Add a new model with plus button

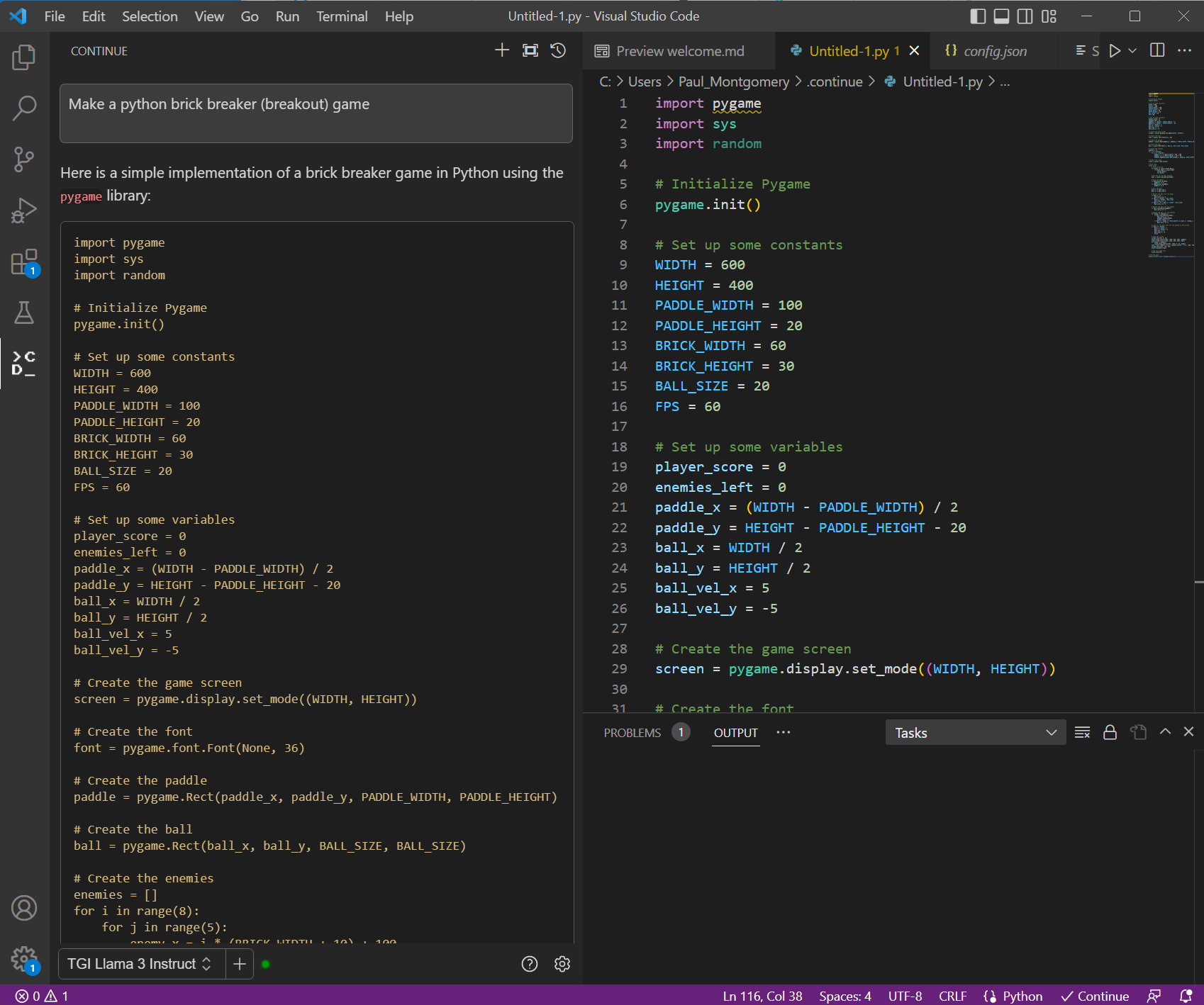(240, 964)
